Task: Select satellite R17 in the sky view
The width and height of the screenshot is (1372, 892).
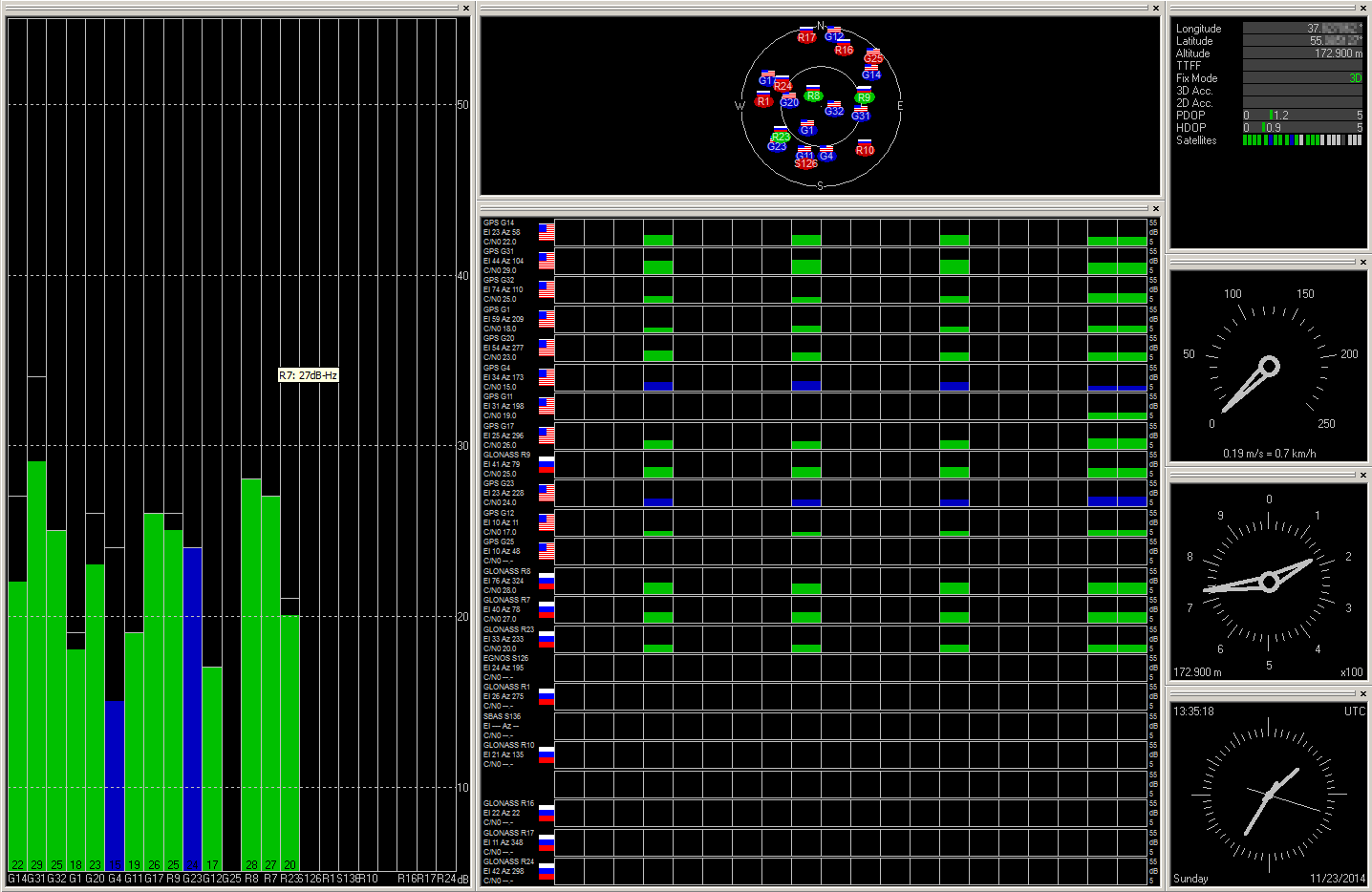Action: 806,37
